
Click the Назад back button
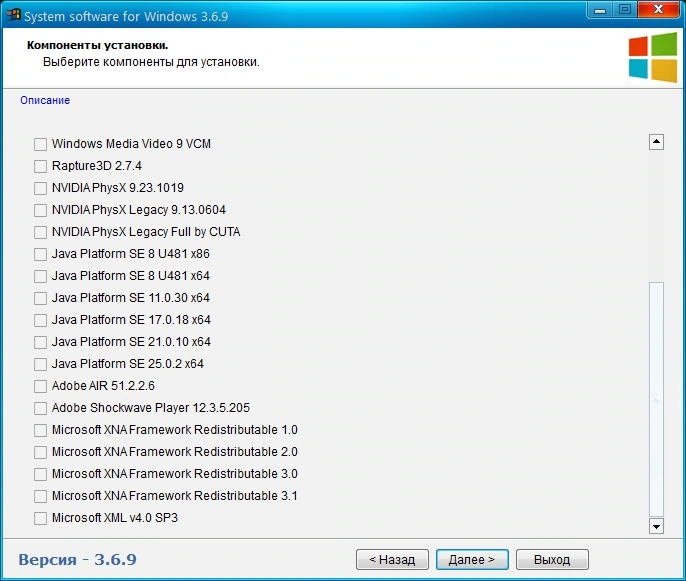pos(392,560)
